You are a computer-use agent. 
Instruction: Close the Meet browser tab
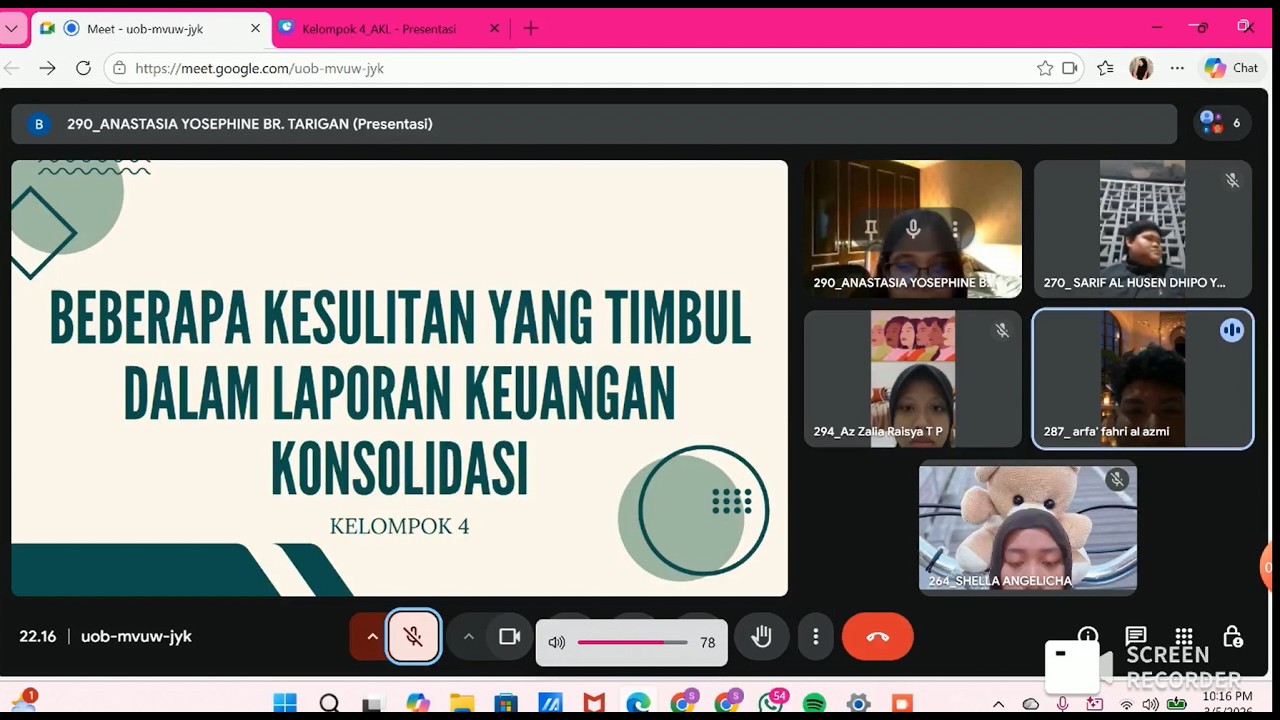pyautogui.click(x=255, y=28)
